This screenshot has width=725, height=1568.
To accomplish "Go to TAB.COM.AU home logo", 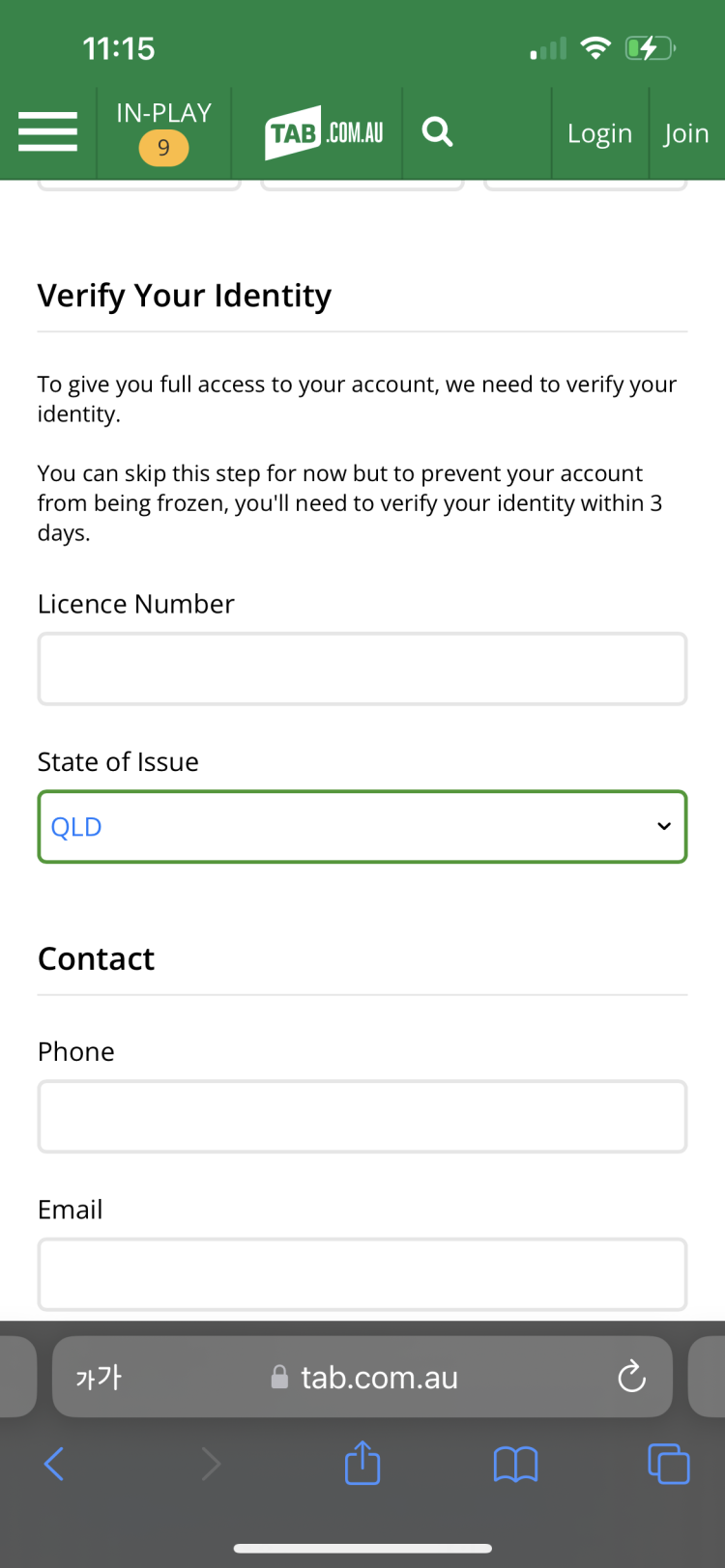I will tap(324, 132).
